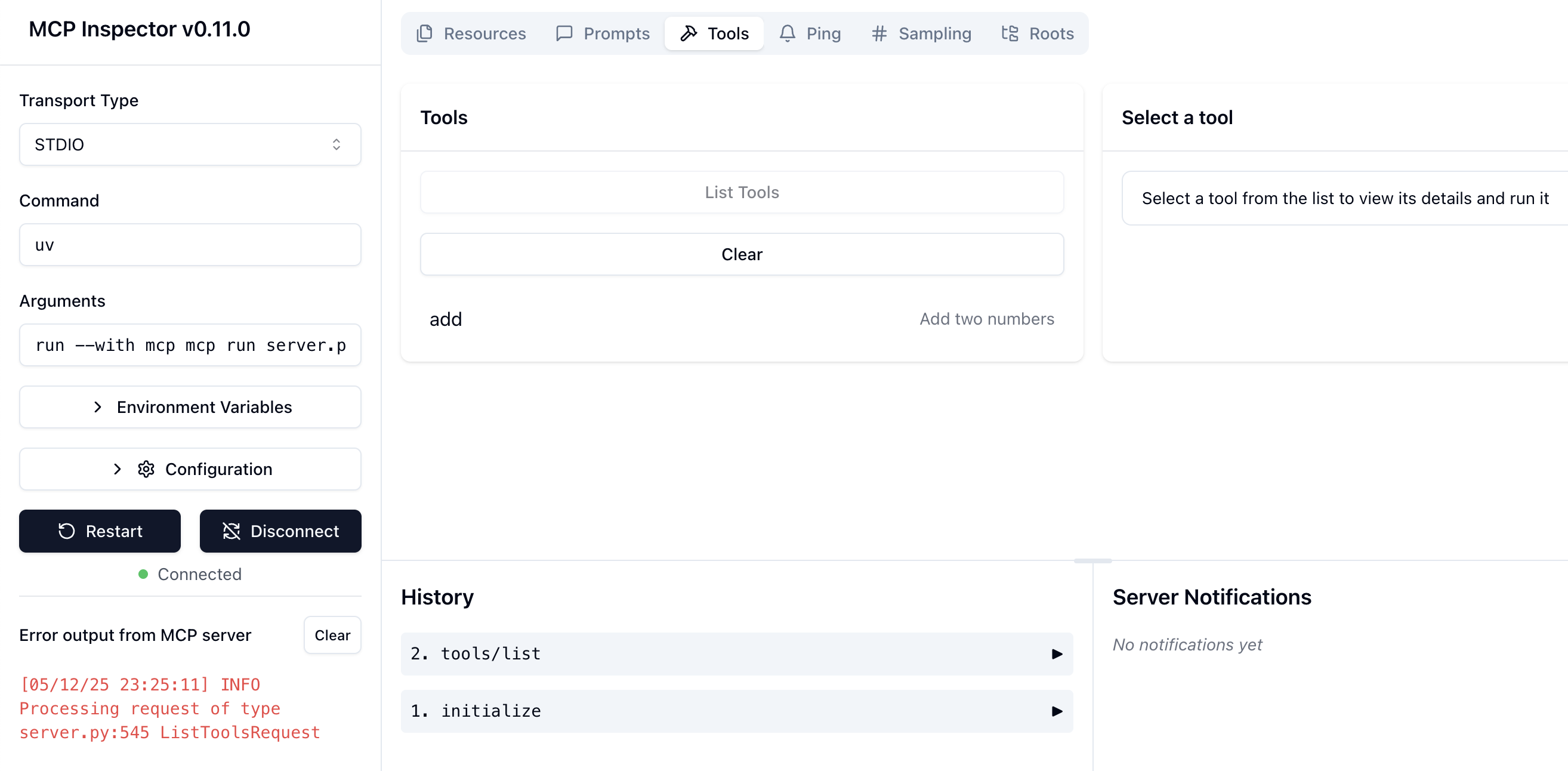Expand the initialize history entry arrow
Image resolution: width=1568 pixels, height=771 pixels.
coord(1057,711)
